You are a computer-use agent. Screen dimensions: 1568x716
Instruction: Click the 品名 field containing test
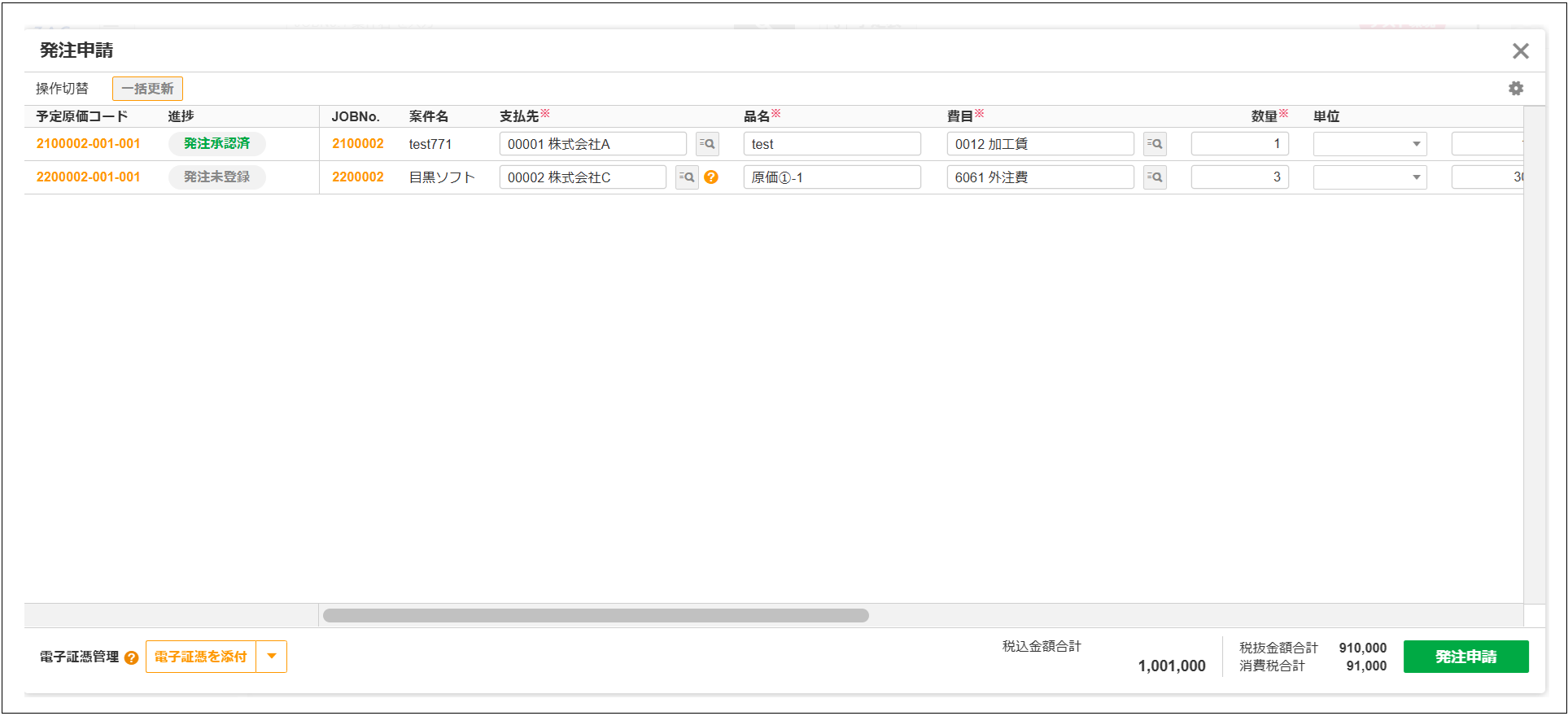pyautogui.click(x=831, y=144)
